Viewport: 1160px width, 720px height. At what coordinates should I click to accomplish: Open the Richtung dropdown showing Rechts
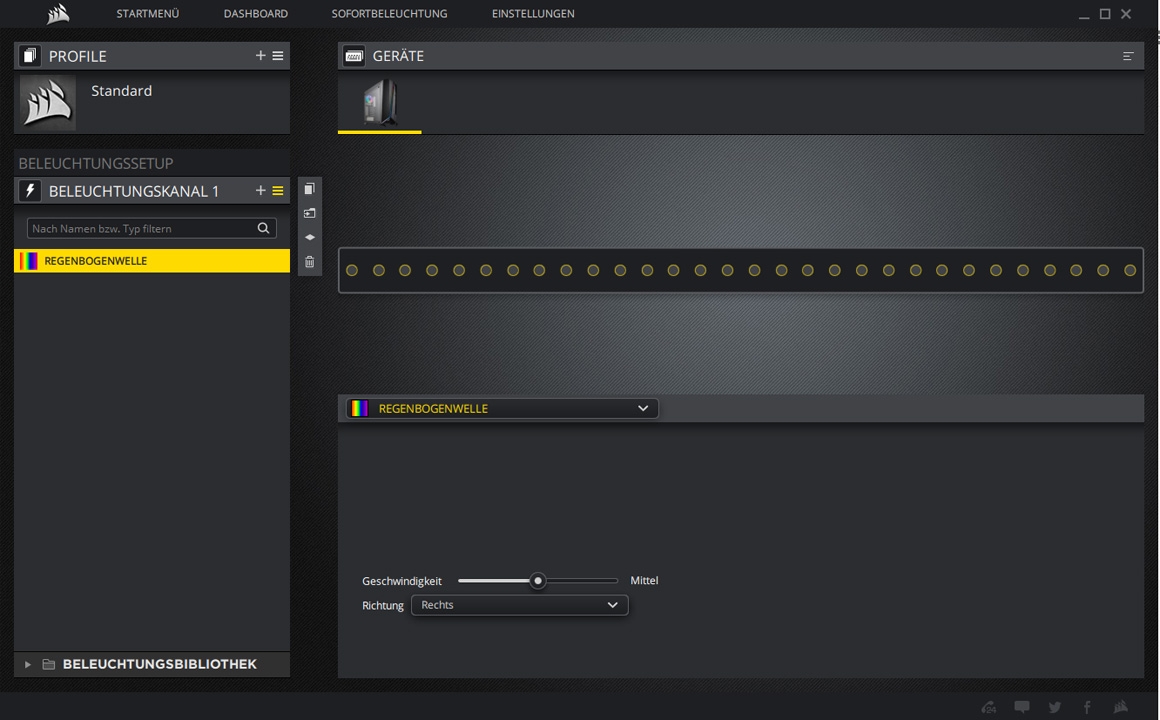pyautogui.click(x=519, y=605)
